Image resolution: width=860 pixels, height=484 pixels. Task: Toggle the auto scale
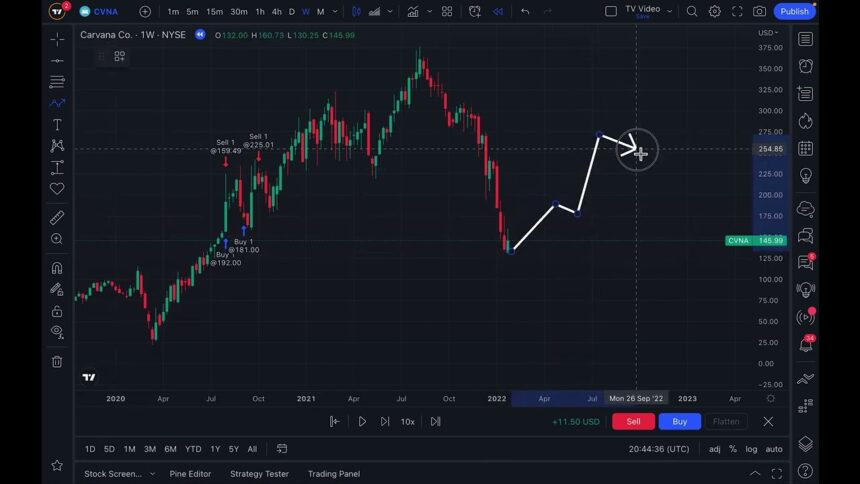click(774, 449)
